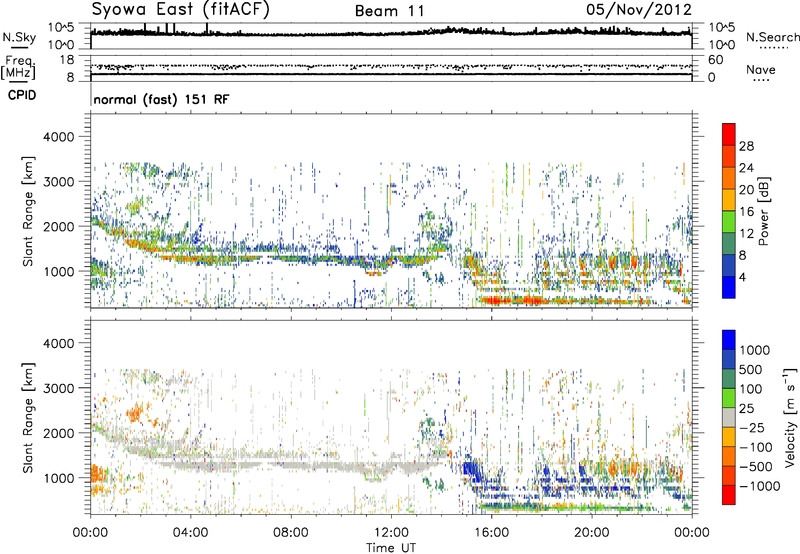Click the 2000 tick of the power panel
Viewport: 800px width, 554px height.
61,226
